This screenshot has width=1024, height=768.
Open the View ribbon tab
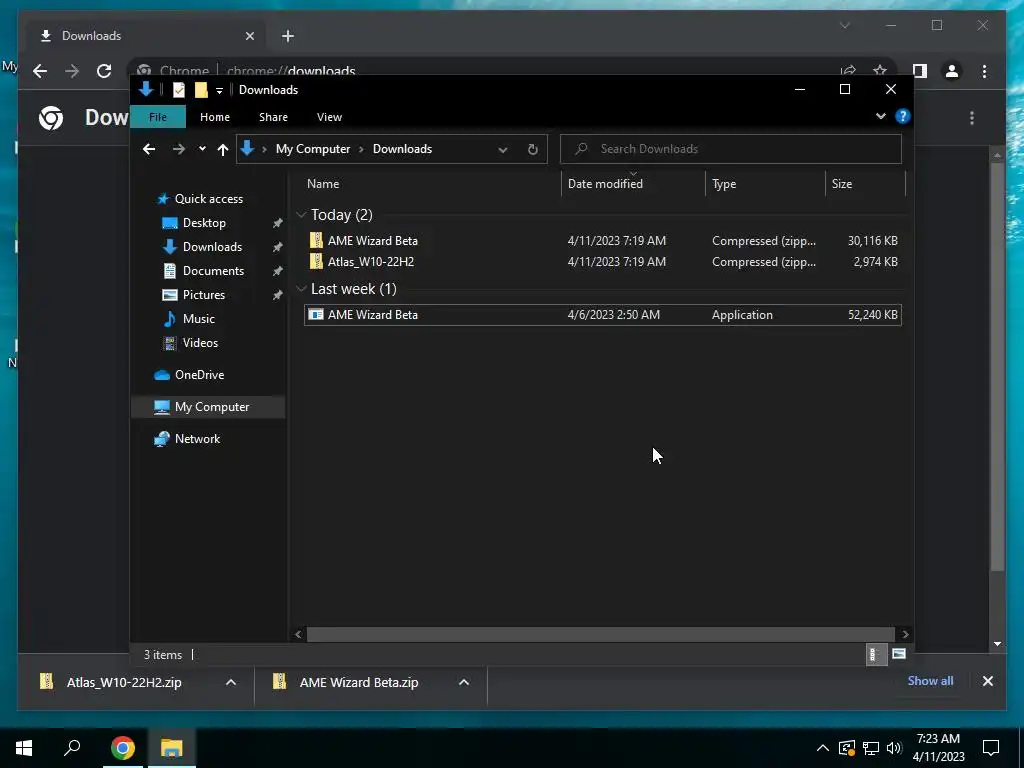tap(329, 117)
